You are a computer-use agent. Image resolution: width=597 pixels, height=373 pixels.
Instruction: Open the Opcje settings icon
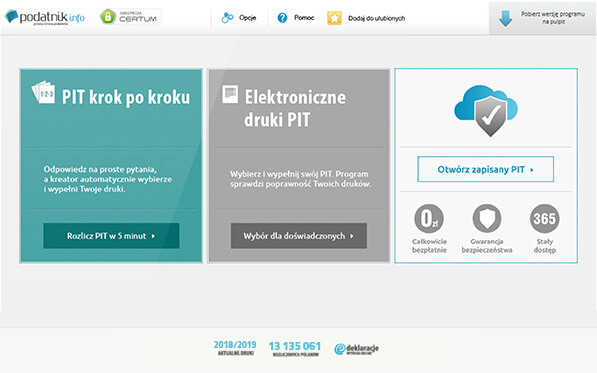coord(227,18)
